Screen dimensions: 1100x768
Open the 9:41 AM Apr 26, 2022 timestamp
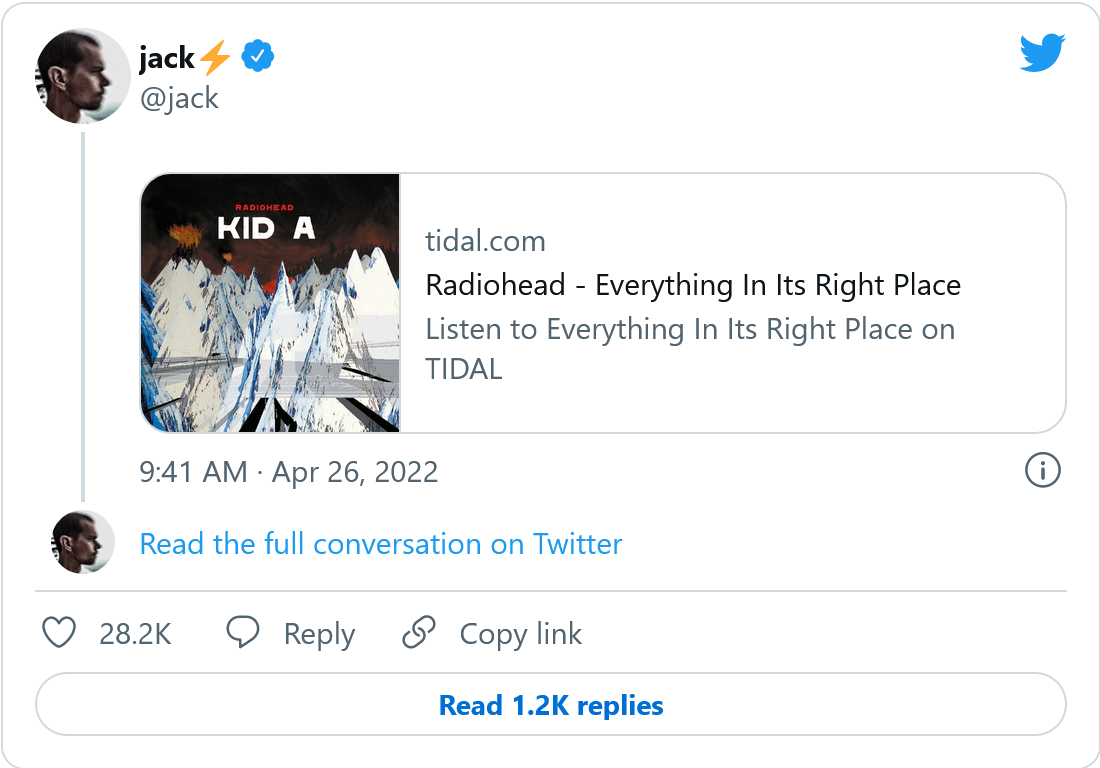click(289, 472)
